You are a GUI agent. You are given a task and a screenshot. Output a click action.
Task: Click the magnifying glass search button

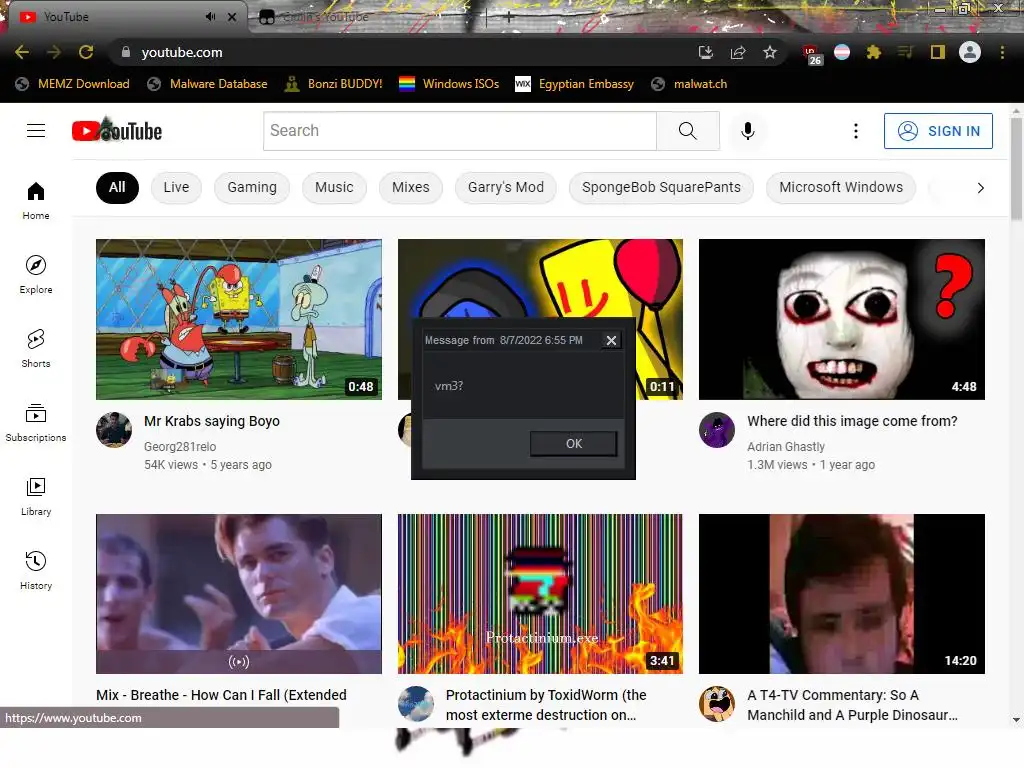pos(688,131)
